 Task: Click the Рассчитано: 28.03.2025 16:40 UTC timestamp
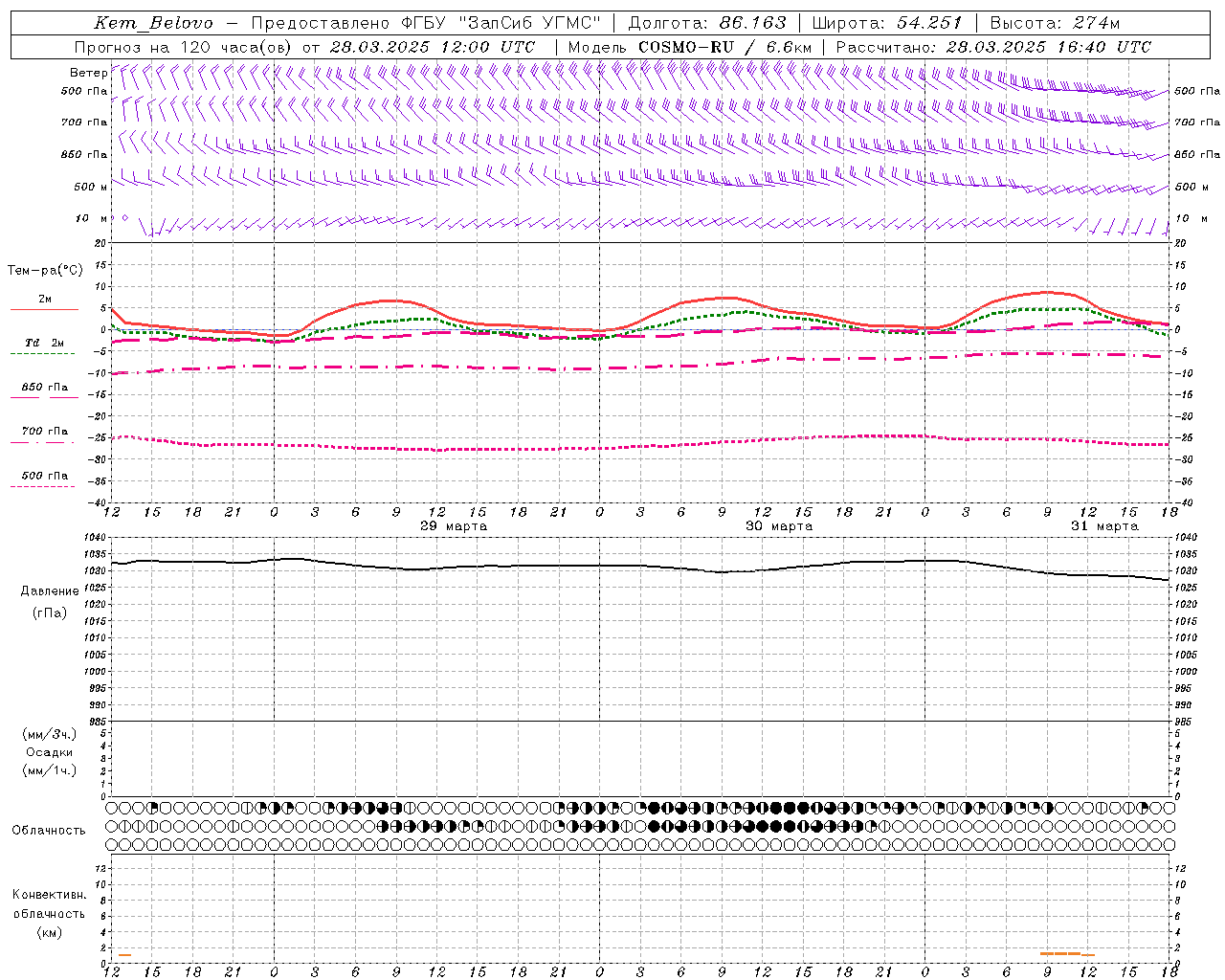tap(994, 47)
